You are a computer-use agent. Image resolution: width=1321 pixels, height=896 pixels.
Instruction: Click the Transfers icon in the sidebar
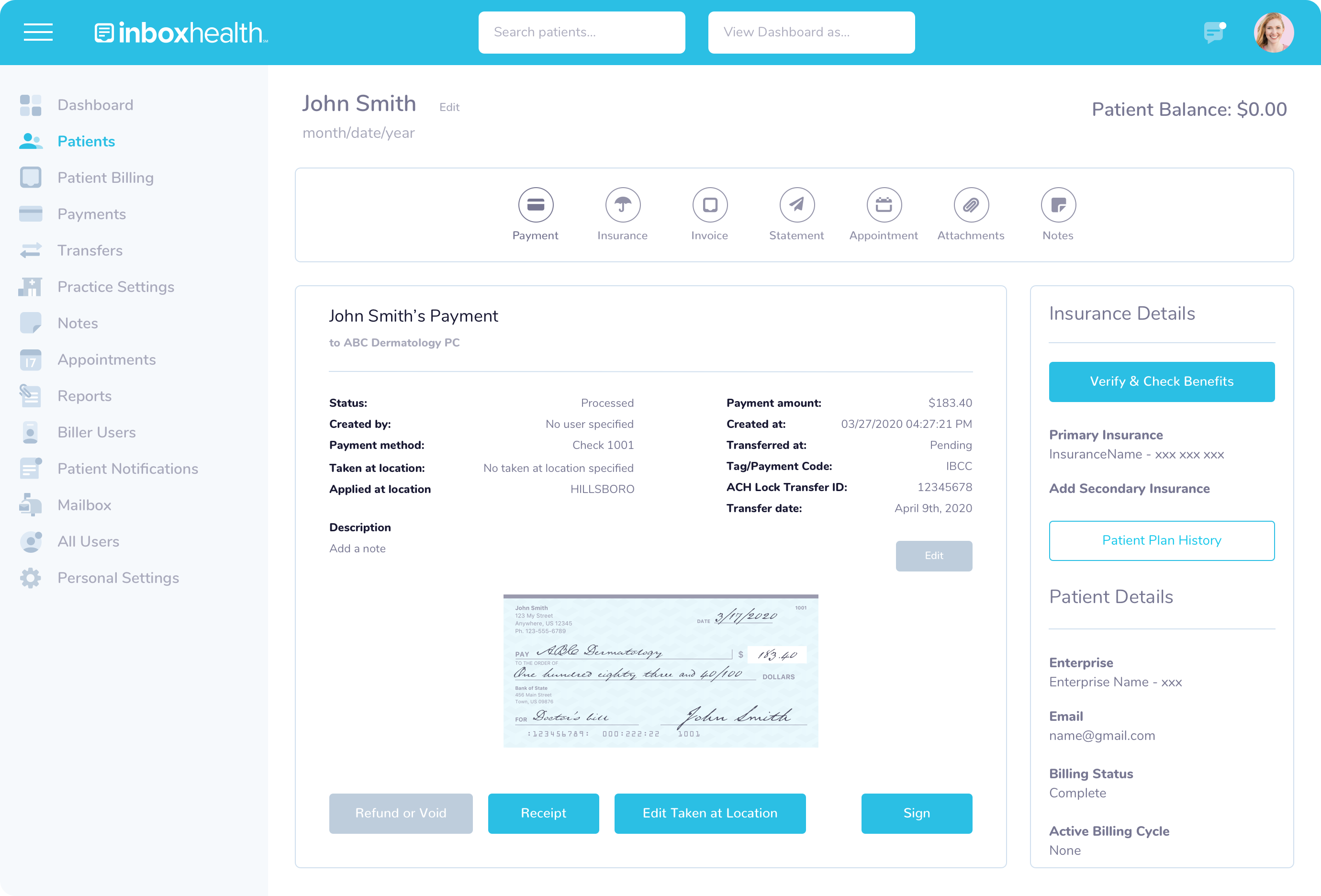coord(31,250)
